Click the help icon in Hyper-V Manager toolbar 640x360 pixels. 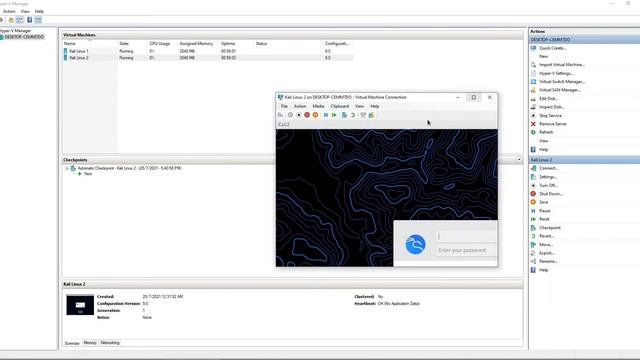29,20
